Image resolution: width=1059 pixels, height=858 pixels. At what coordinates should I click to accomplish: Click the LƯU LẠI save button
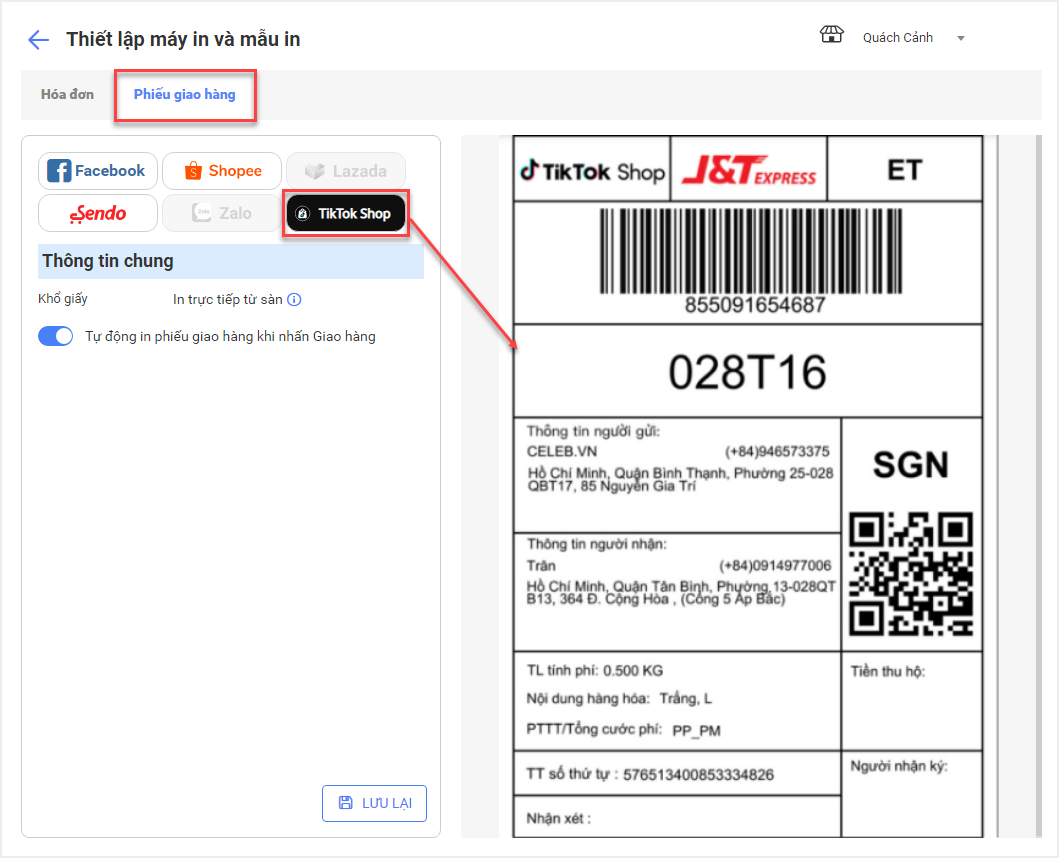click(374, 803)
